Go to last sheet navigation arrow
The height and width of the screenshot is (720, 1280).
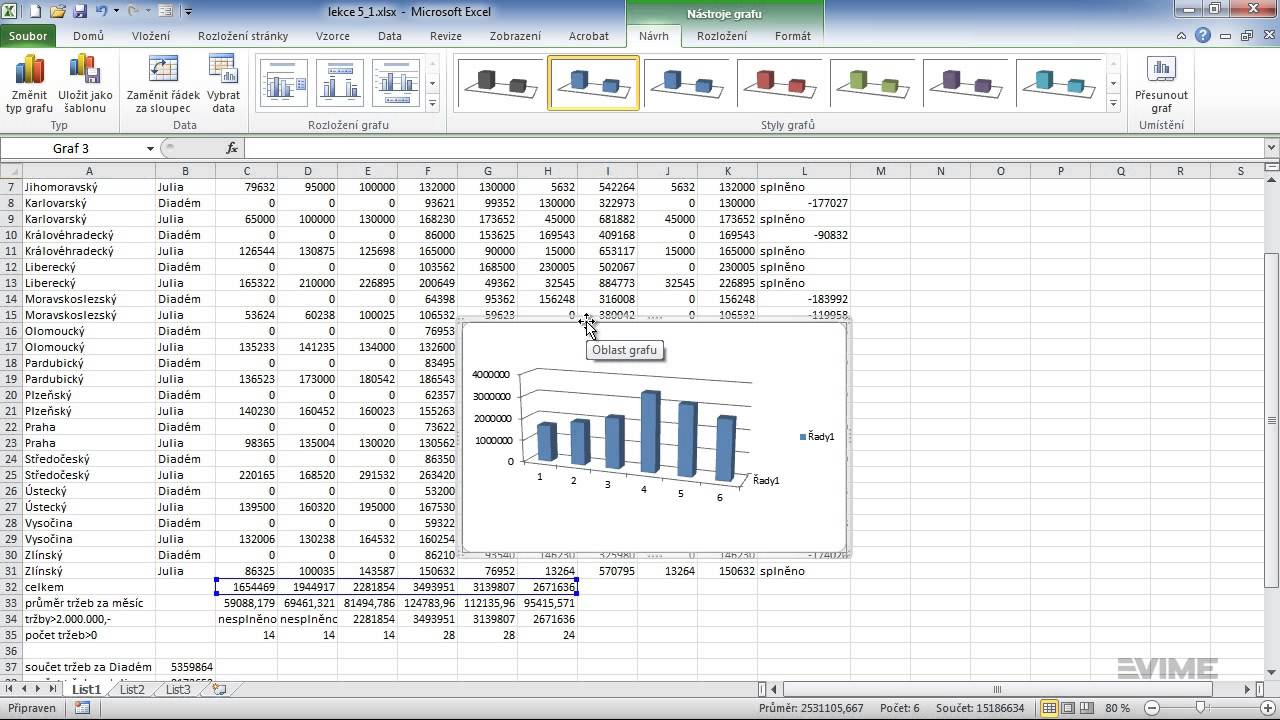[x=53, y=689]
